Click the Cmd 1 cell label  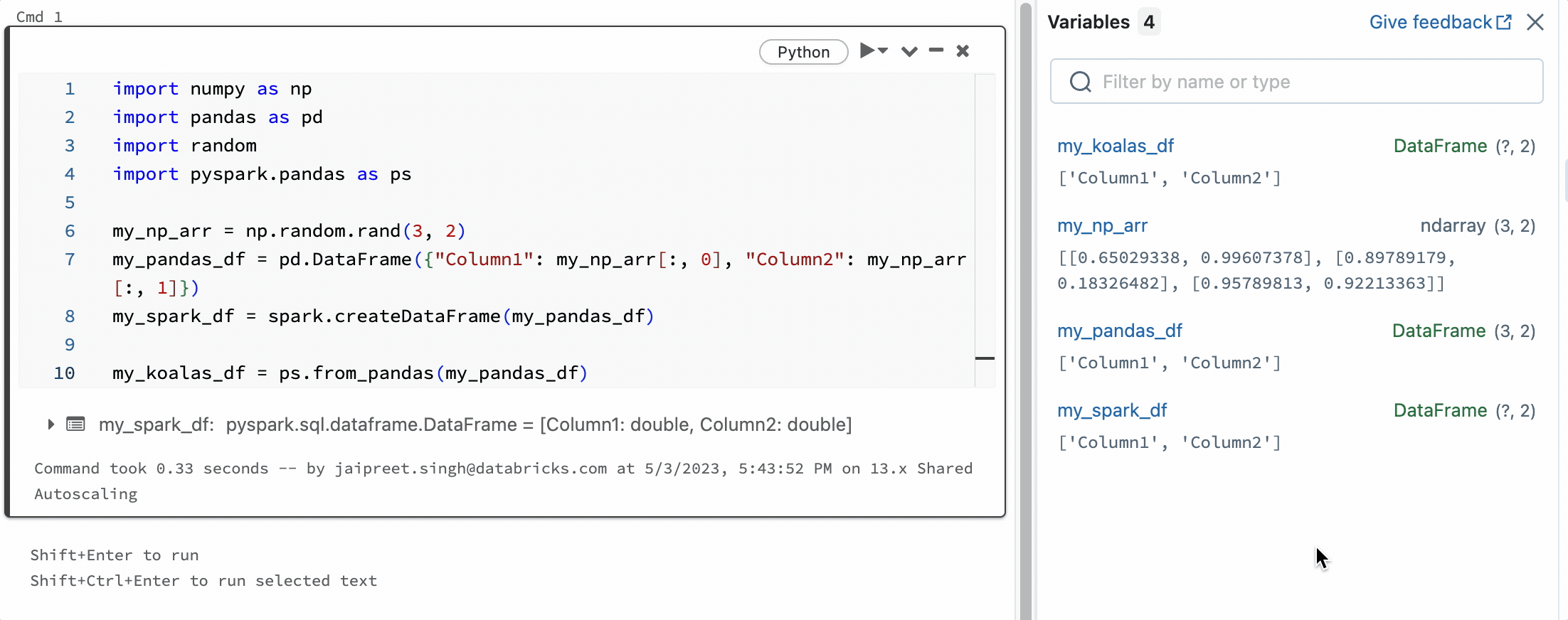tap(39, 16)
